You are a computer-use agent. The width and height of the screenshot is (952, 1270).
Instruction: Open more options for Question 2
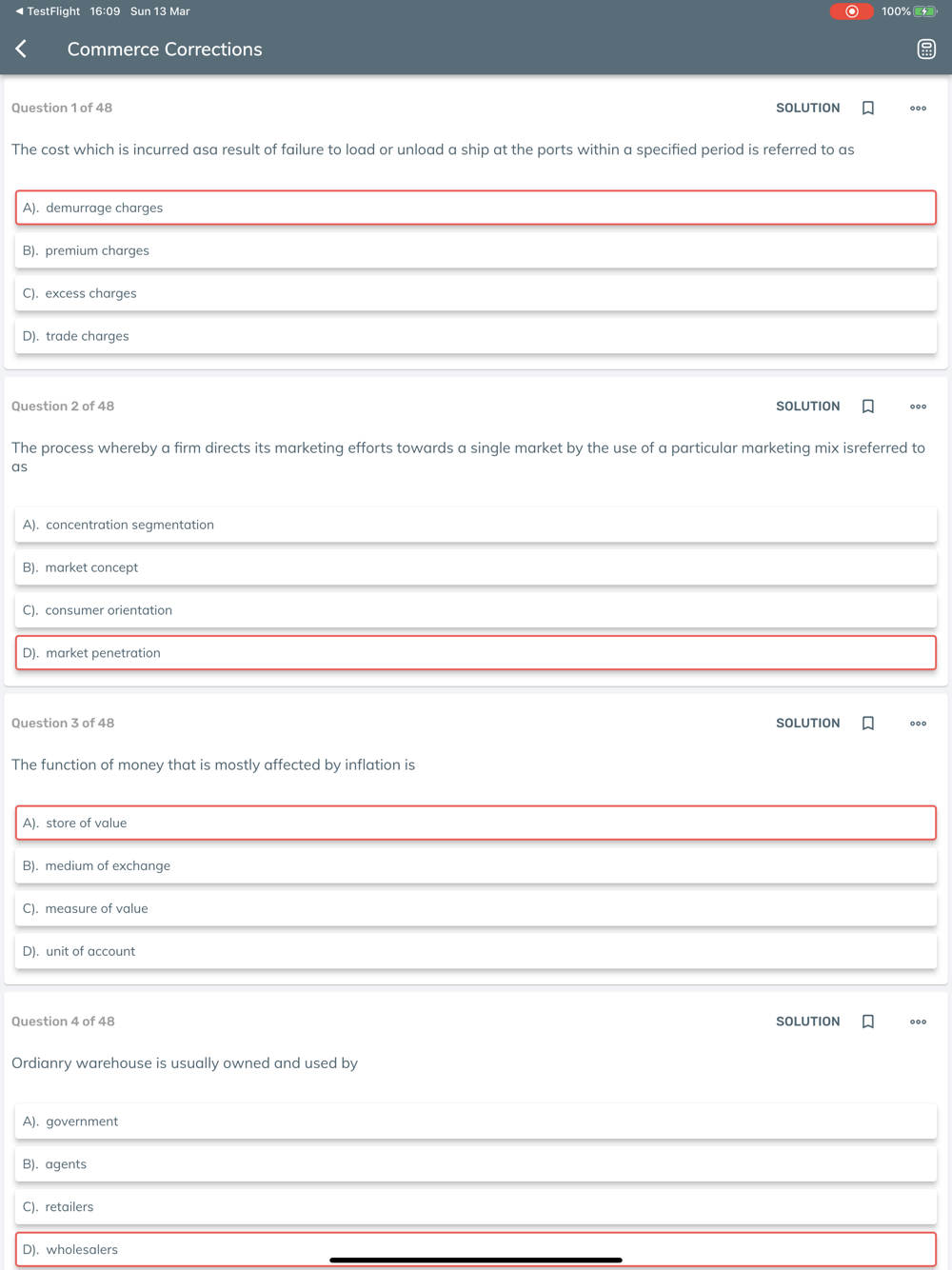click(918, 407)
